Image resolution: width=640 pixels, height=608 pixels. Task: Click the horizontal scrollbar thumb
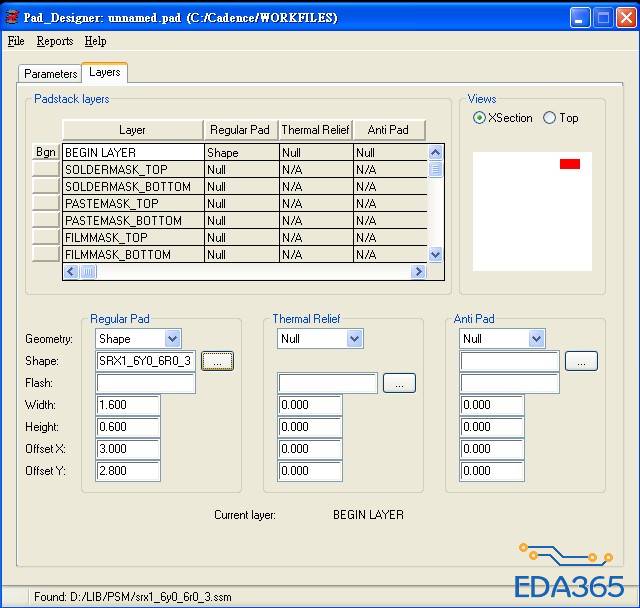click(88, 271)
